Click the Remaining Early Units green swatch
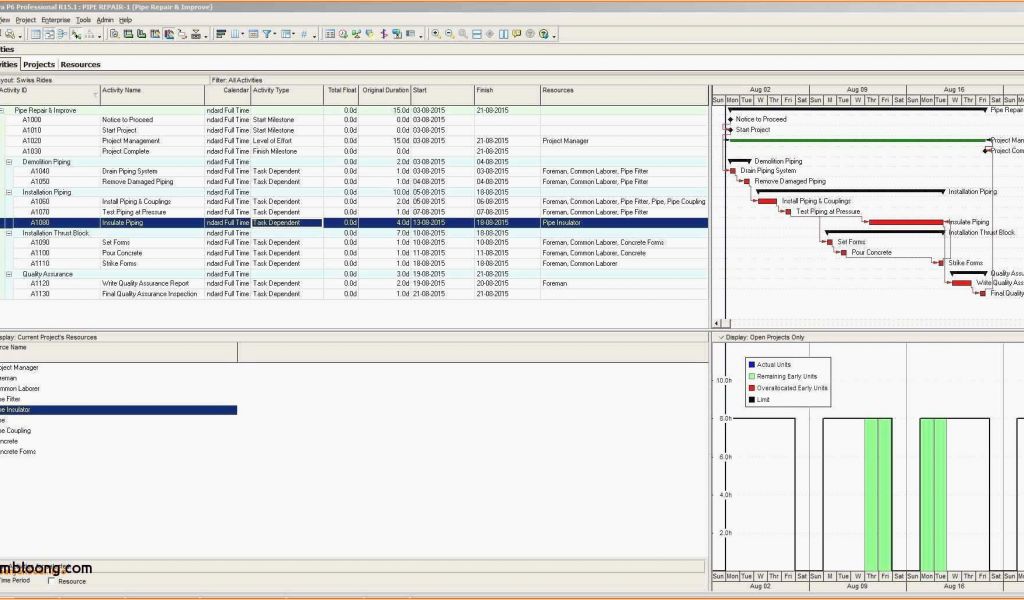This screenshot has height=600, width=1024. coord(752,376)
